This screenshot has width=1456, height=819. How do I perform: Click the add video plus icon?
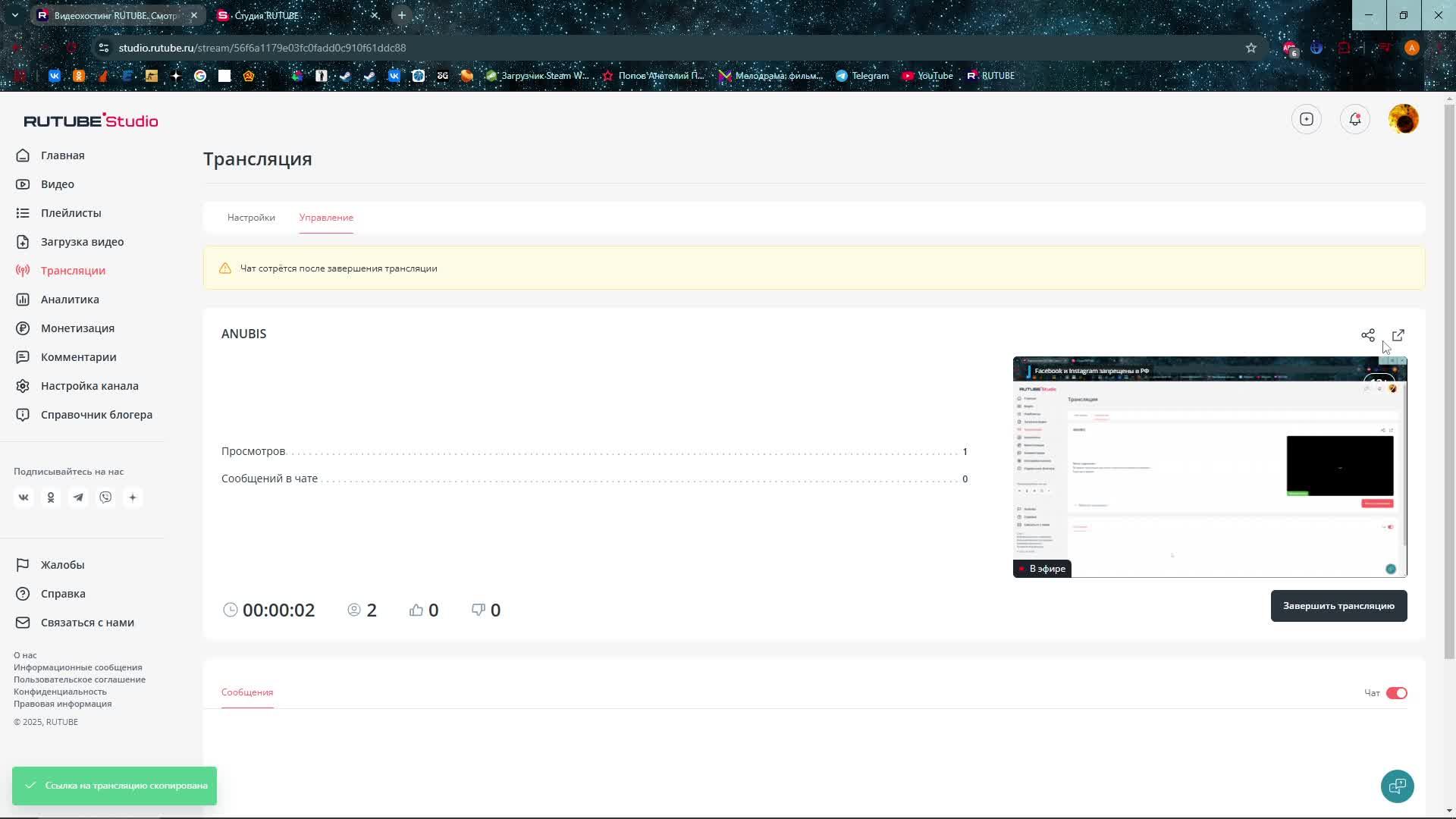(x=1306, y=119)
